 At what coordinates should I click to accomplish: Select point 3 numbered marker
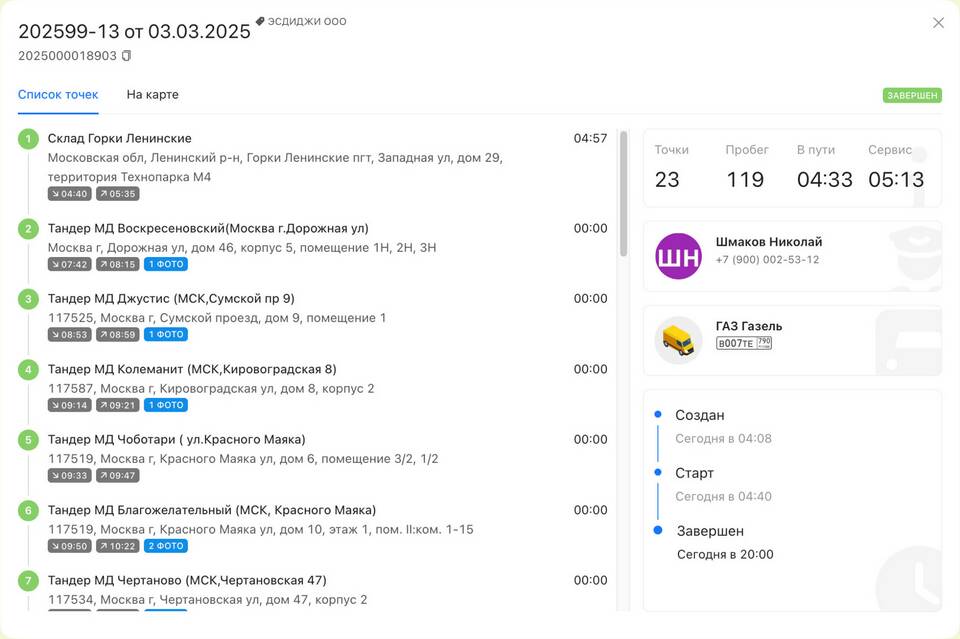(28, 299)
